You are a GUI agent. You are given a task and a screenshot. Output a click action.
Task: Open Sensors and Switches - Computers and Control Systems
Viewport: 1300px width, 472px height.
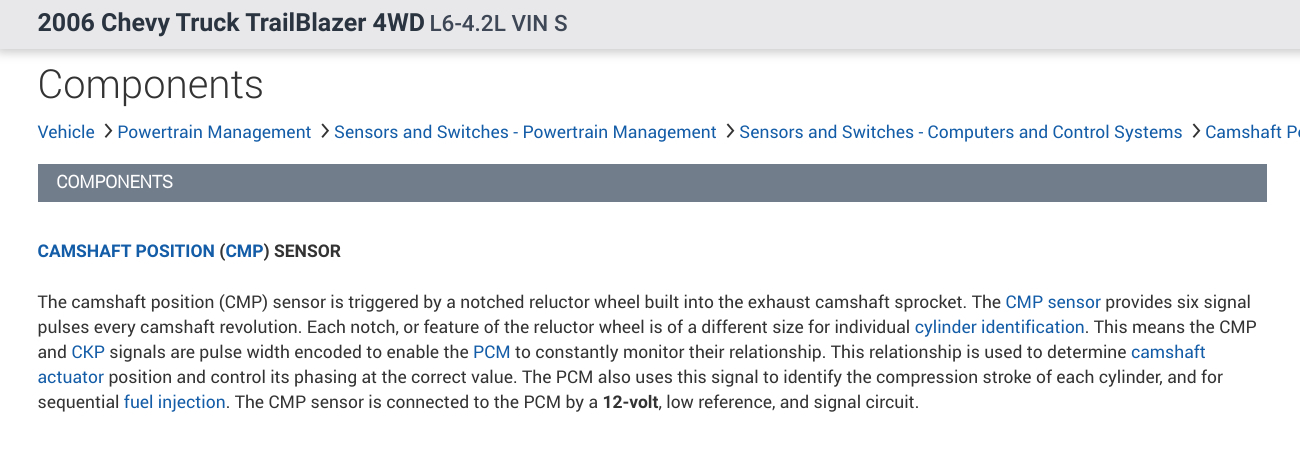(x=960, y=132)
